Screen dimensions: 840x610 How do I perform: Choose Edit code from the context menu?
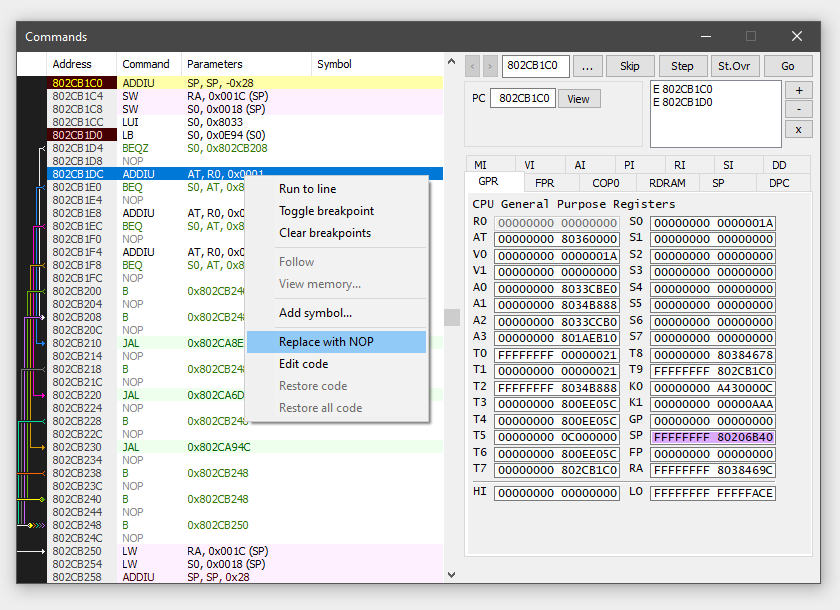coord(303,364)
